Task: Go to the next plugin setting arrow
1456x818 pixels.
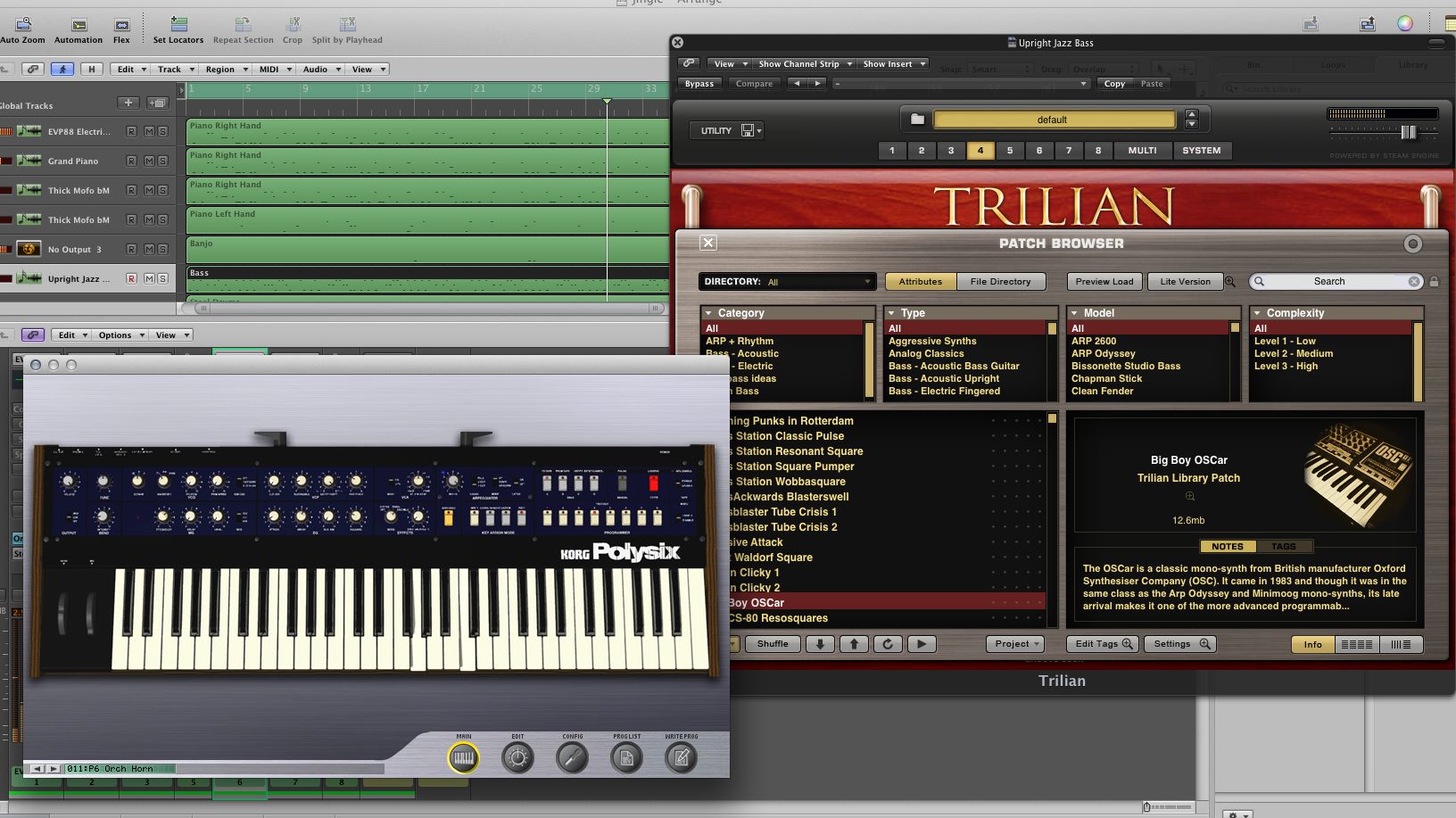Action: coord(817,83)
